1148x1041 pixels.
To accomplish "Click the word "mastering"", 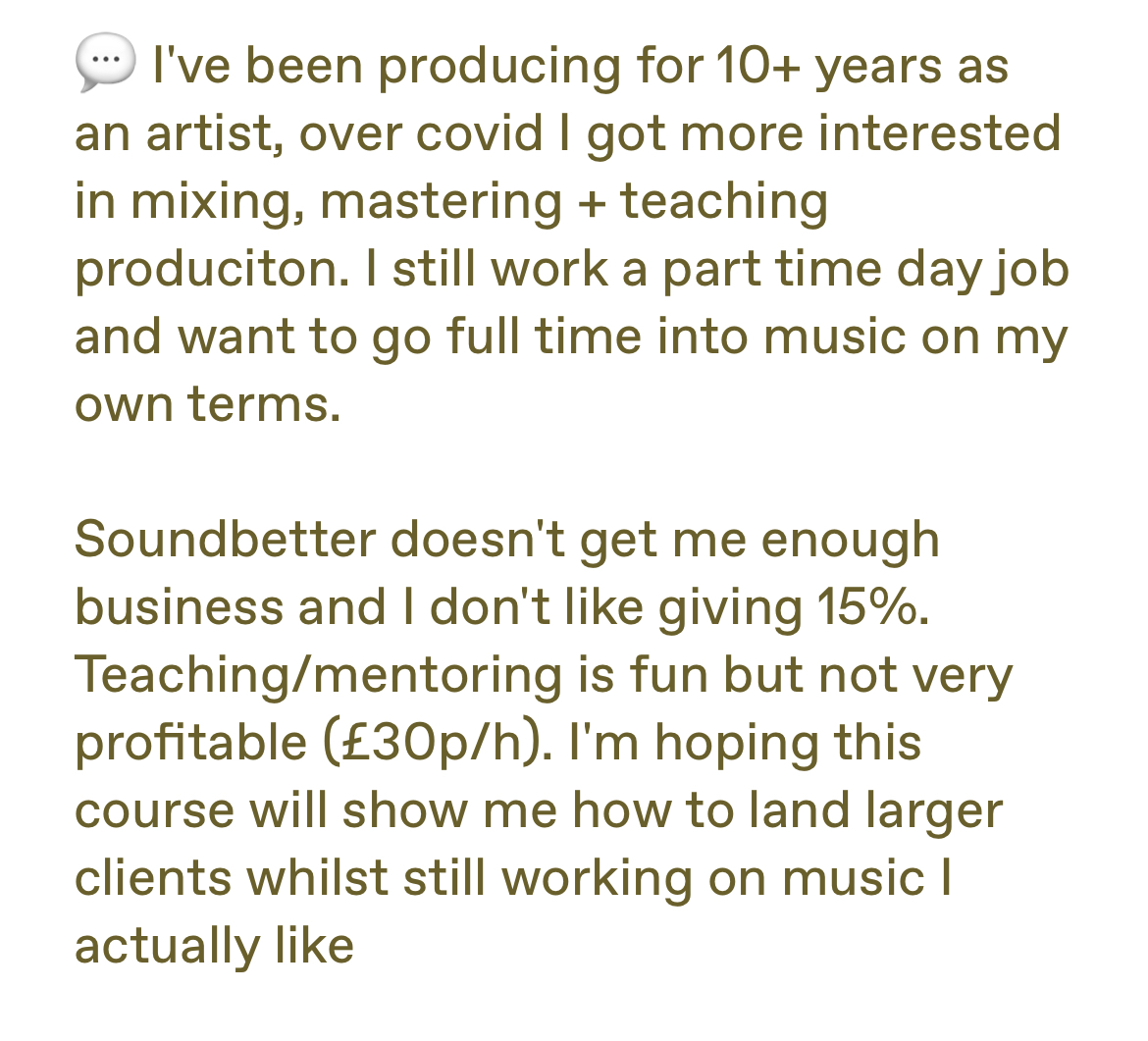I will point(442,202).
